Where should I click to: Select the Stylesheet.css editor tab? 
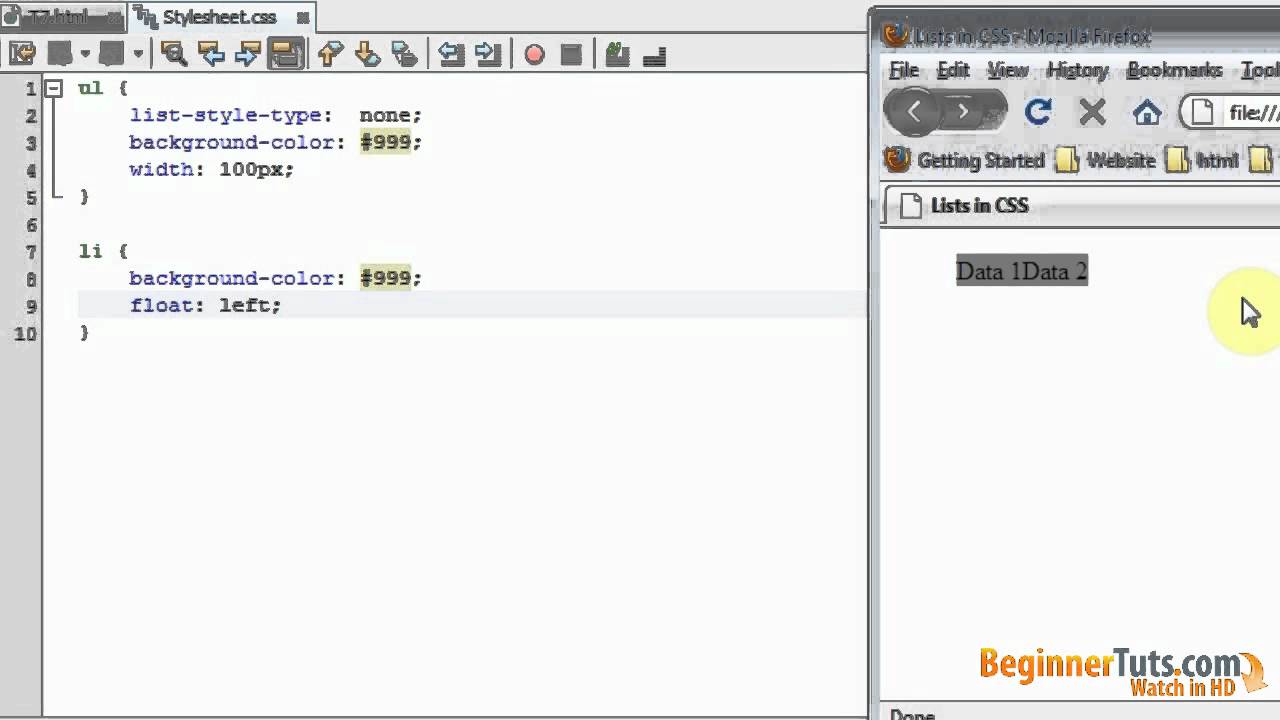(219, 17)
